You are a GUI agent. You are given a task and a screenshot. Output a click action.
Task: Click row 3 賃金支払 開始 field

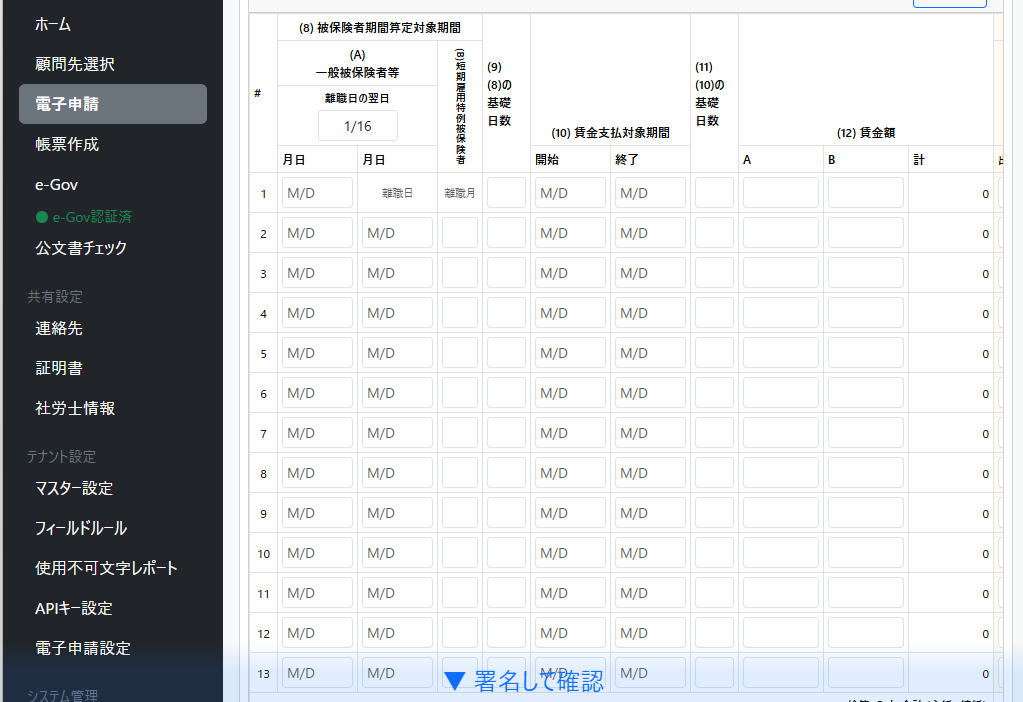pos(570,273)
